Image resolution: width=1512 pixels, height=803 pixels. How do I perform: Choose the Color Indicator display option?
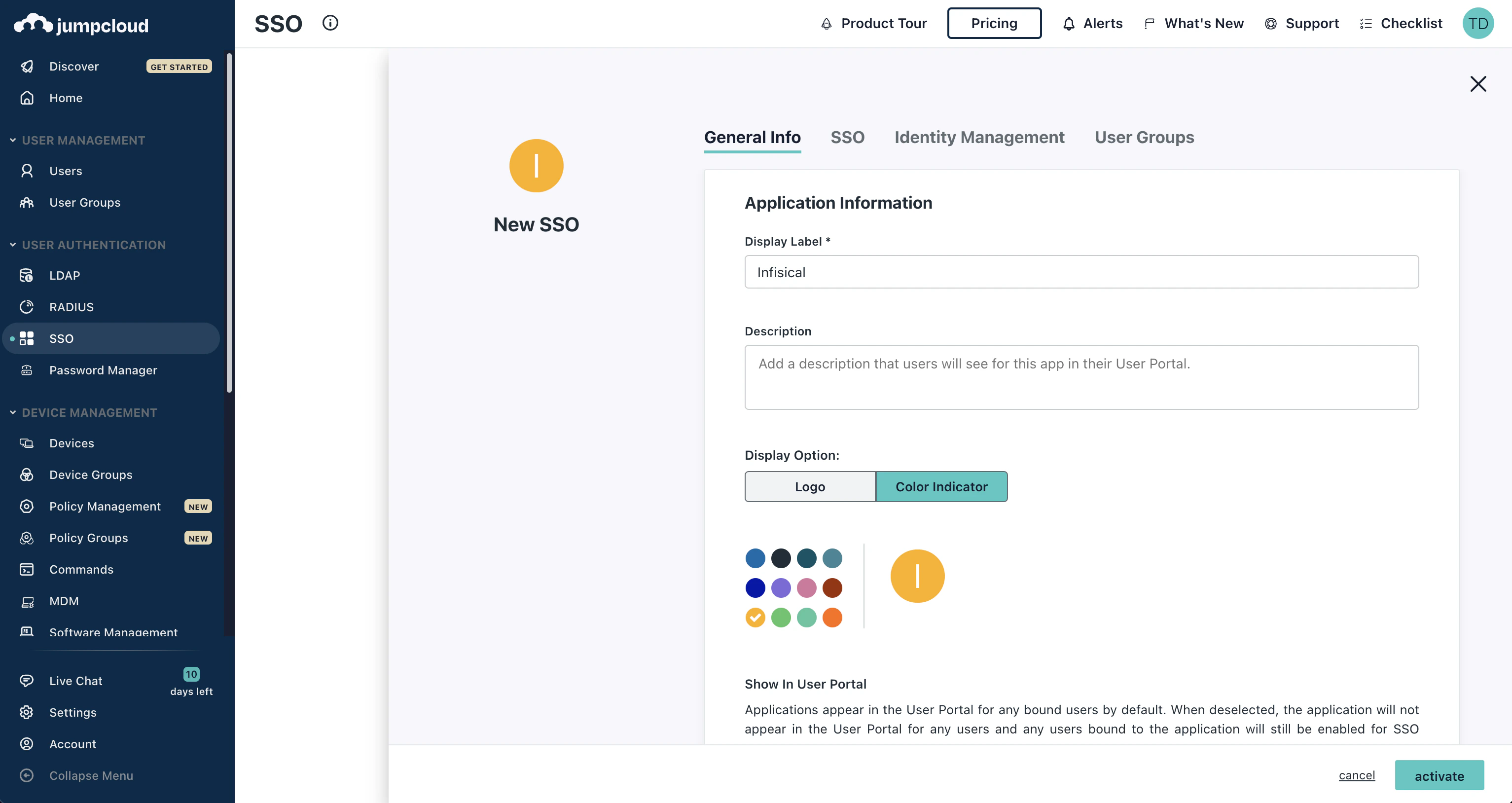pos(941,487)
